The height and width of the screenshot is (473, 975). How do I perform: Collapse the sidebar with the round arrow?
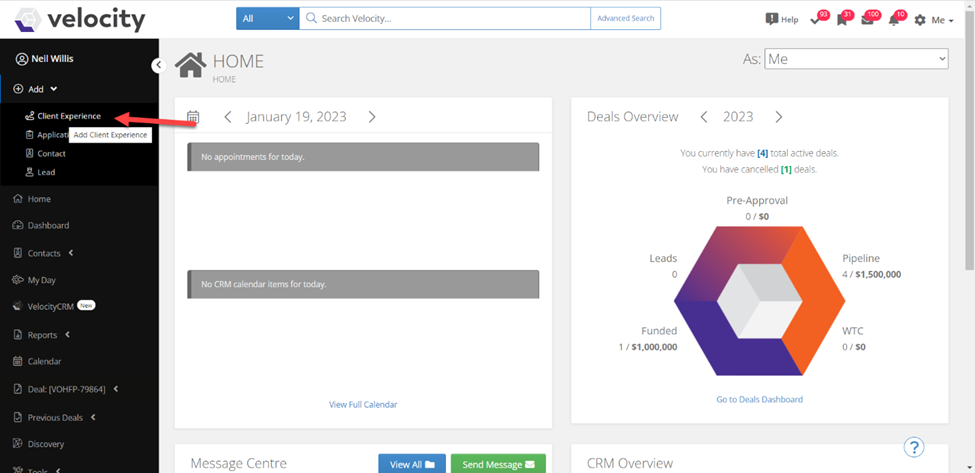159,65
